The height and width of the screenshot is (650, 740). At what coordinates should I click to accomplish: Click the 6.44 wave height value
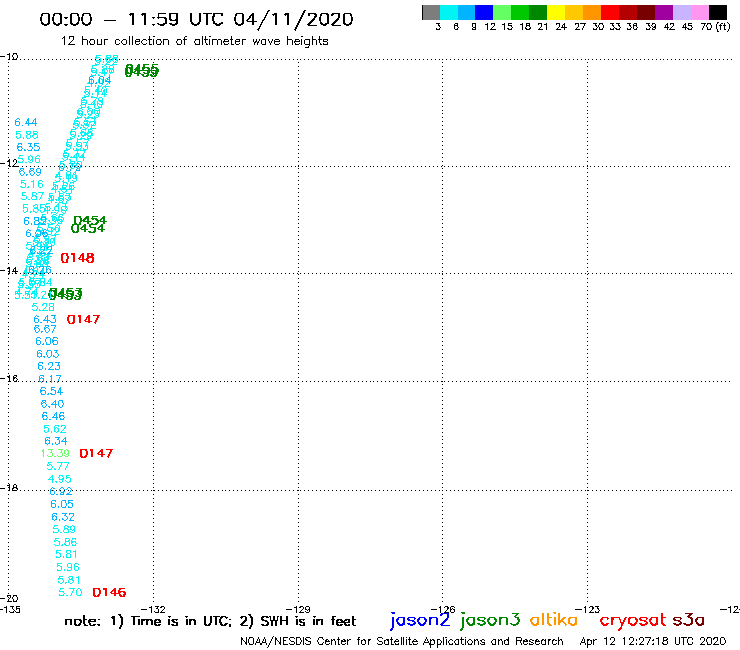(x=26, y=122)
